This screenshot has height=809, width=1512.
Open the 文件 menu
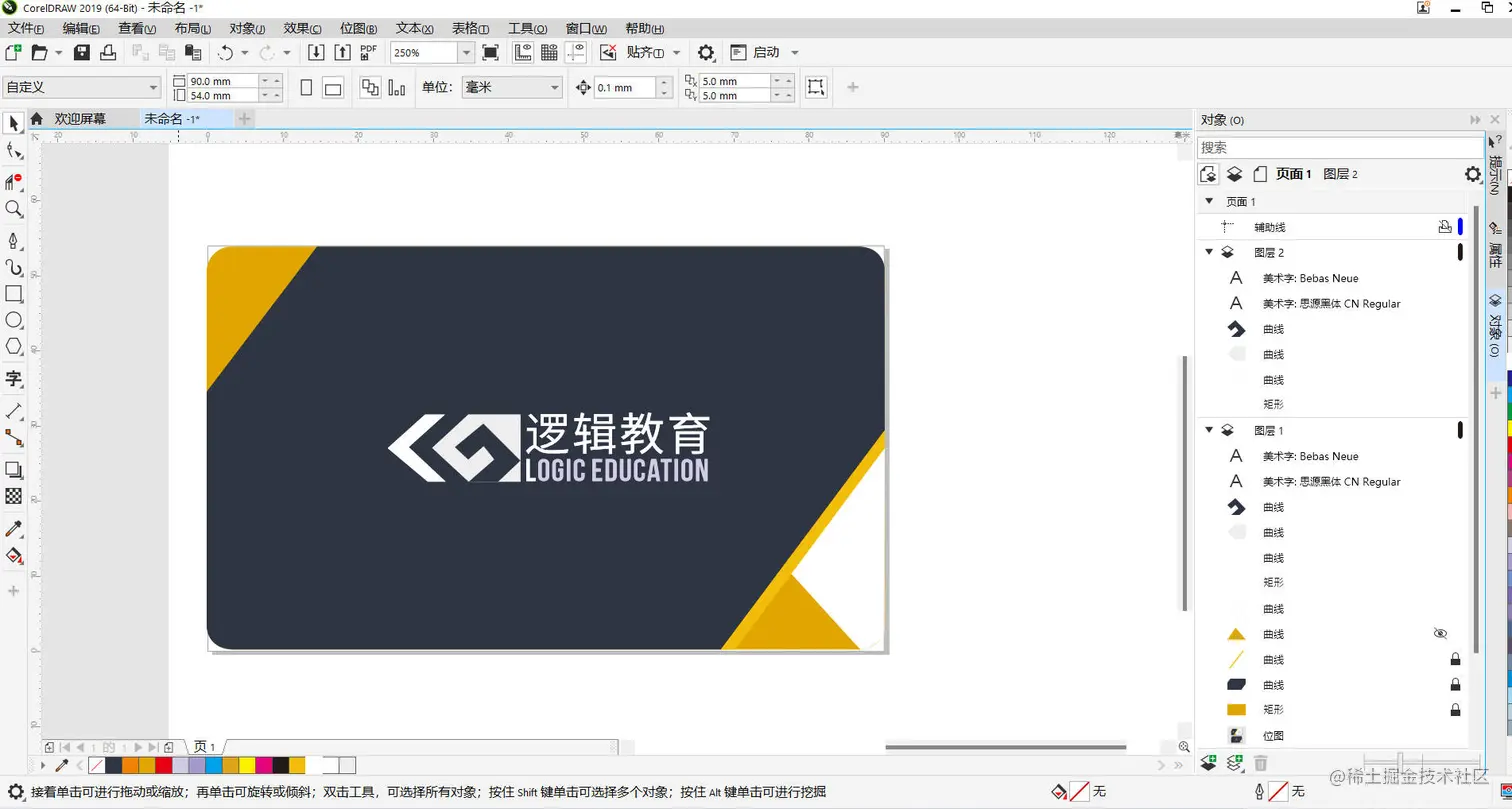(x=26, y=28)
